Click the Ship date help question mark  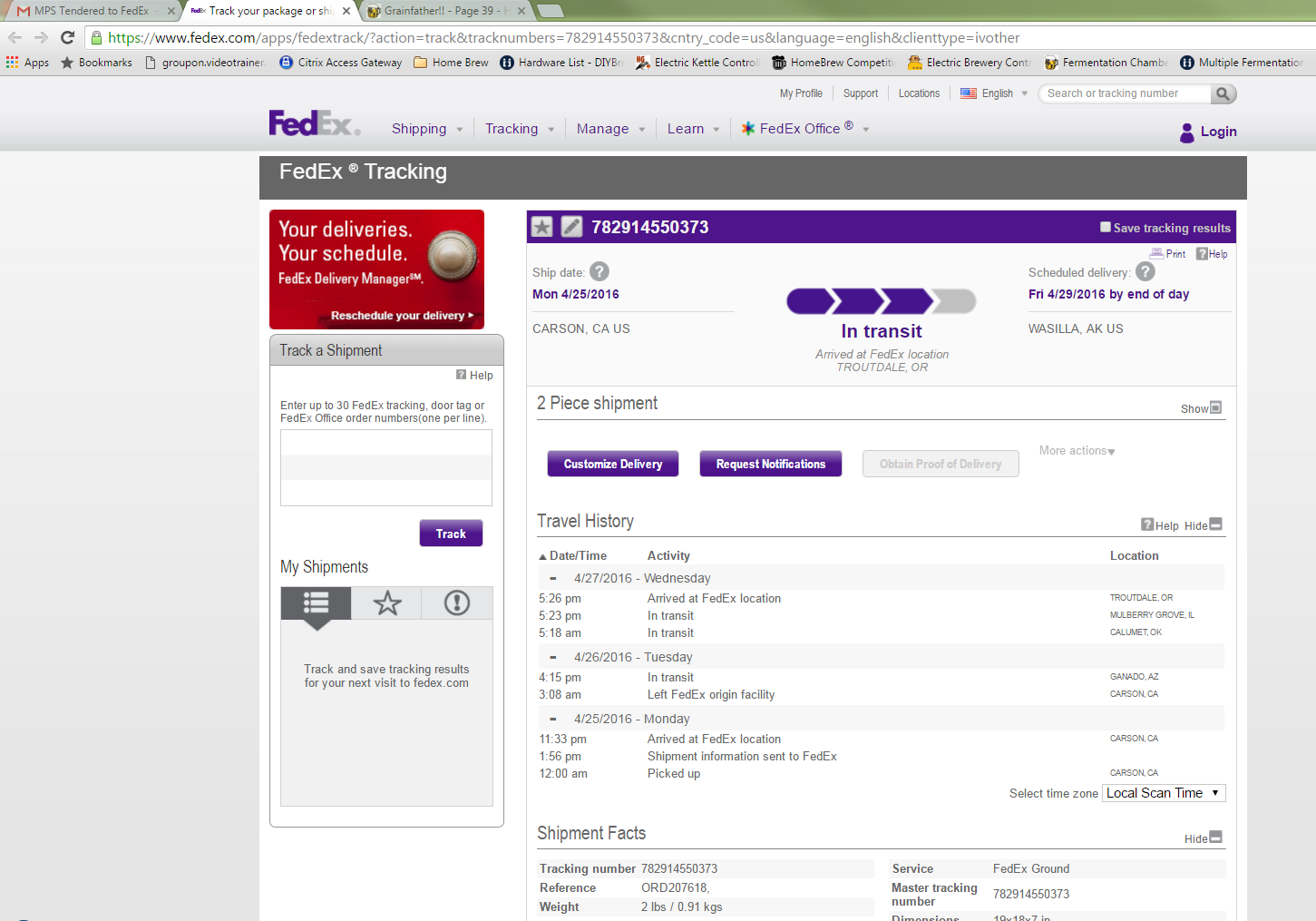600,271
